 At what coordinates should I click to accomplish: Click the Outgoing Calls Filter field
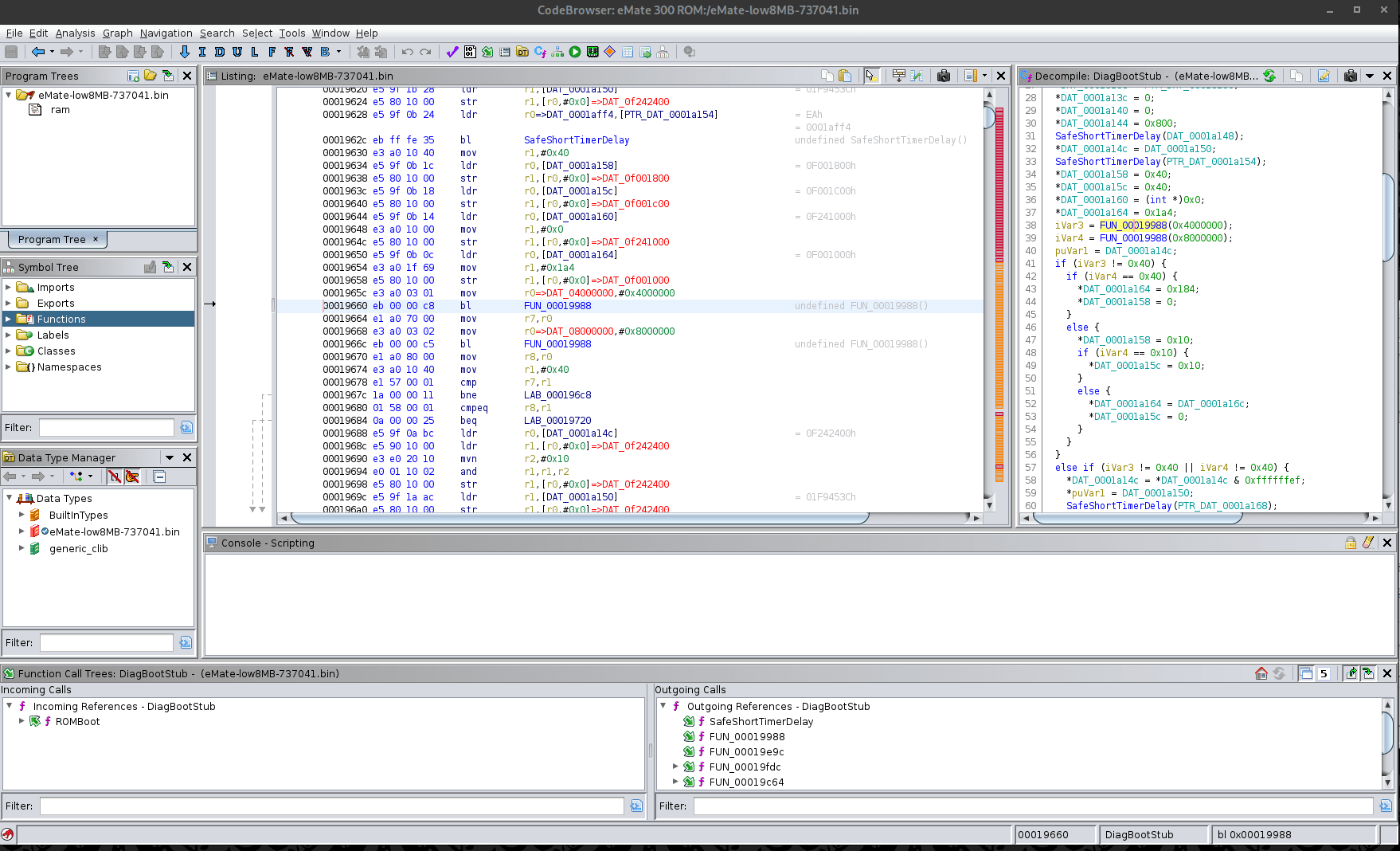click(1033, 806)
